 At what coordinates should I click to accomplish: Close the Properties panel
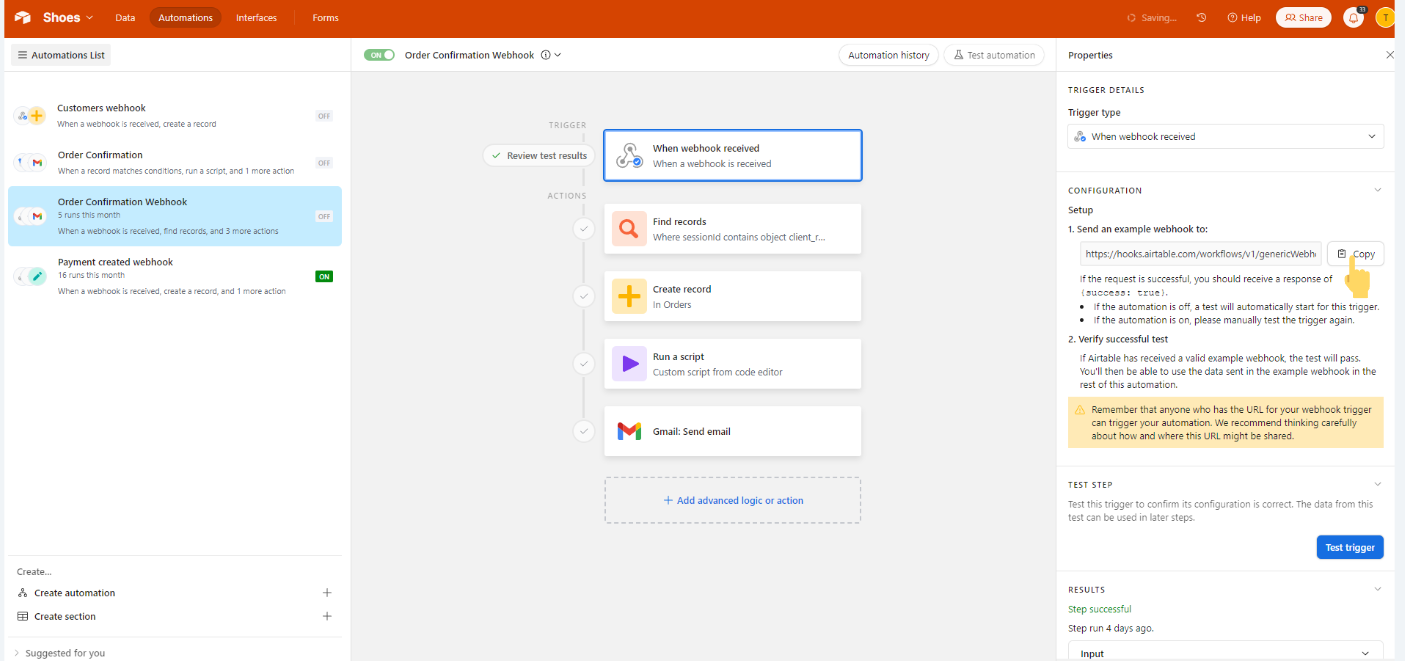(x=1389, y=55)
